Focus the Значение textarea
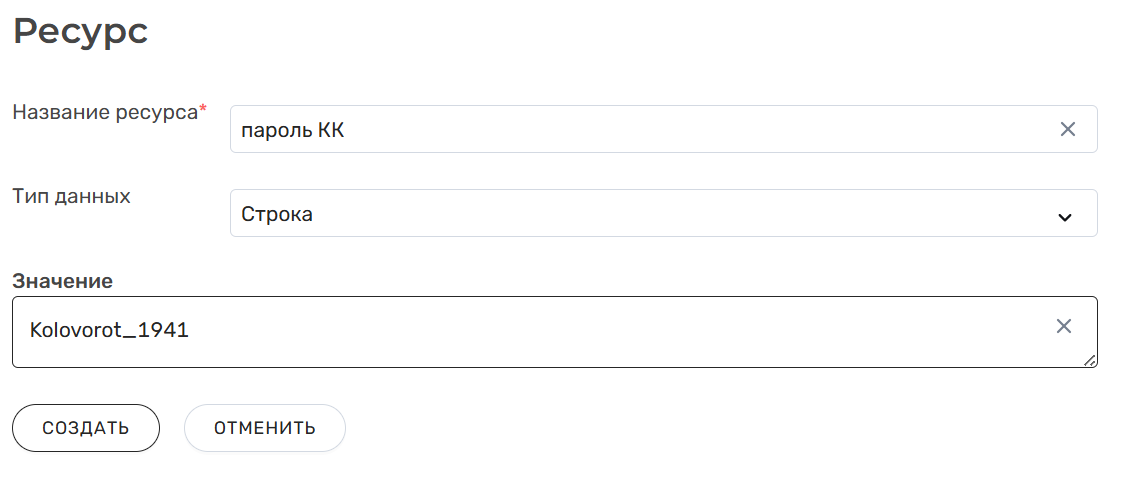1125x477 pixels. (555, 332)
